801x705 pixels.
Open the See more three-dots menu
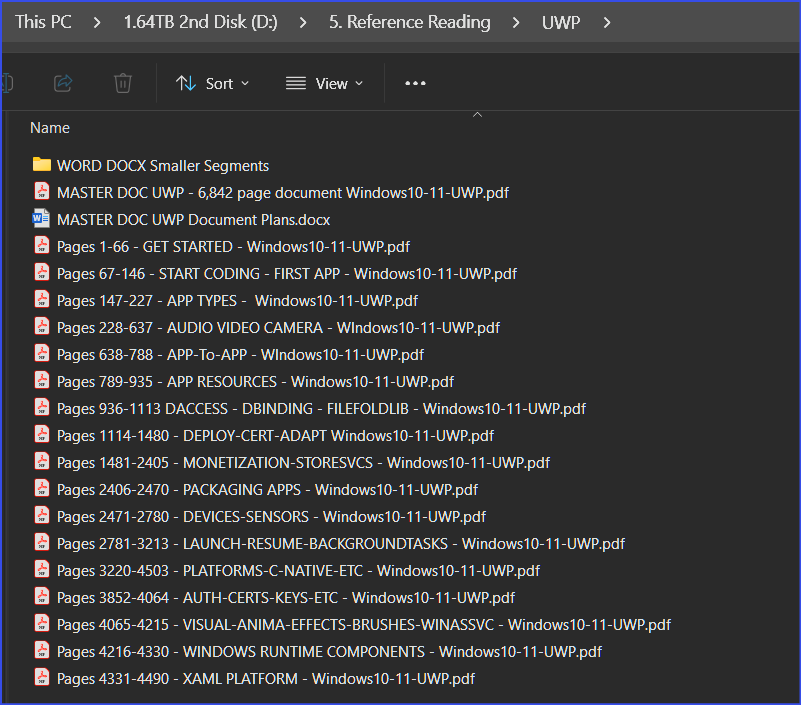[415, 83]
